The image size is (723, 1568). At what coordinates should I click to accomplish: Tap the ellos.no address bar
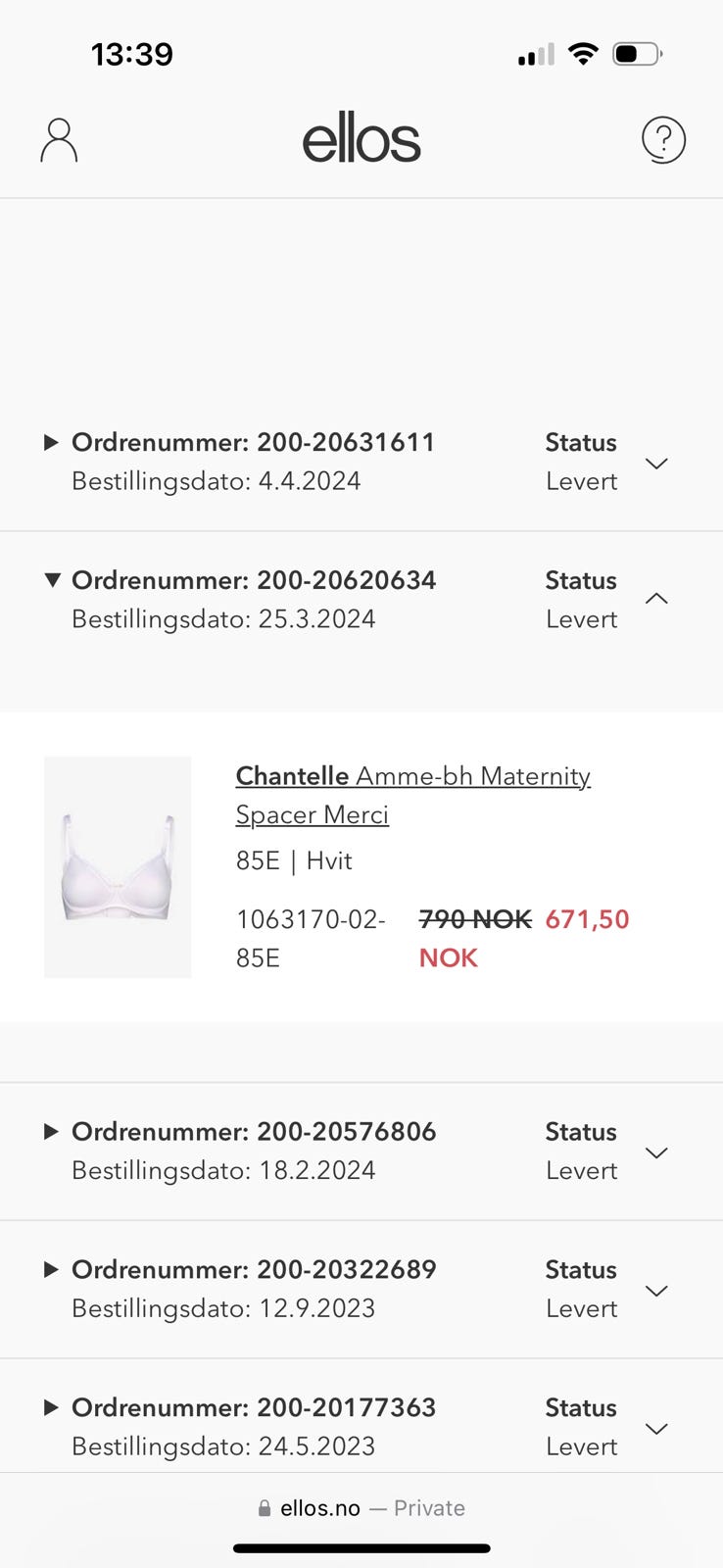point(361,1508)
